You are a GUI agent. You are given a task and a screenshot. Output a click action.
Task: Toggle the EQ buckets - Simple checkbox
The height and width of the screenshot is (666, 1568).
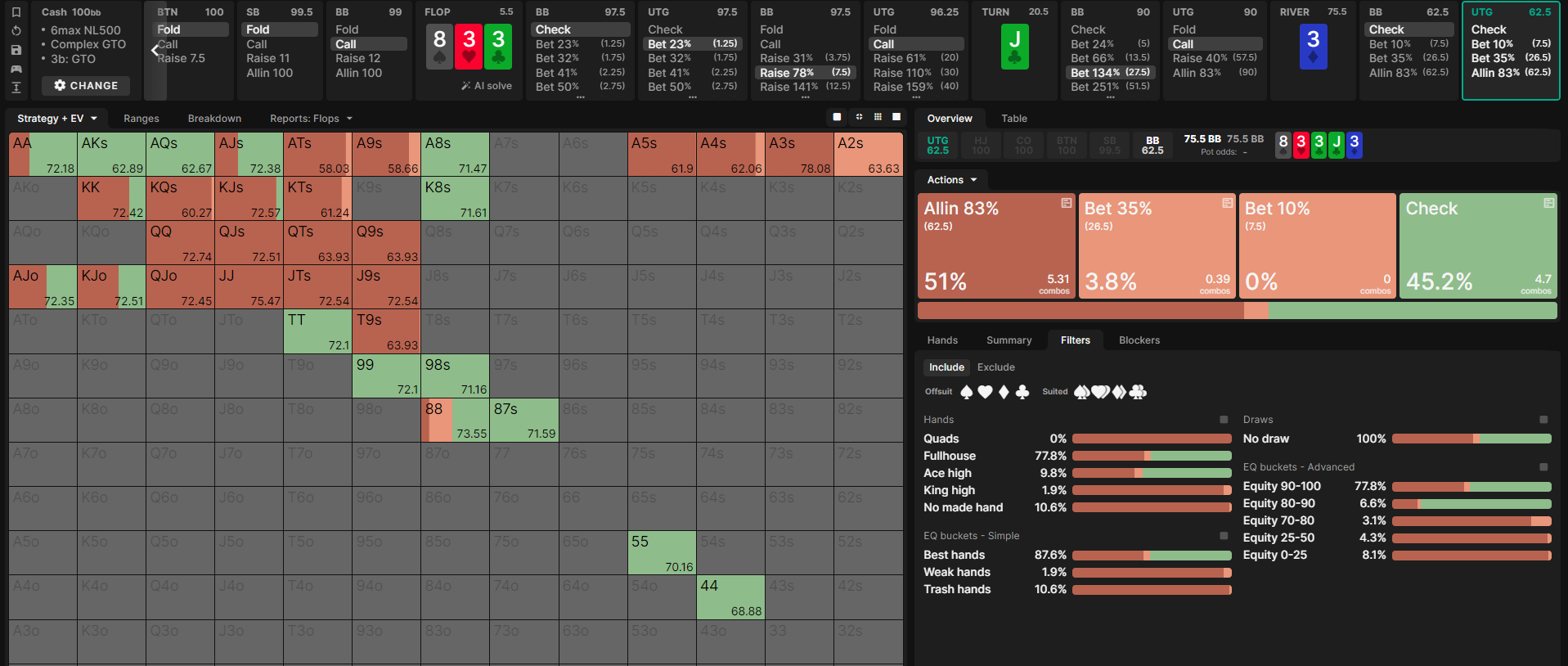pyautogui.click(x=1224, y=536)
